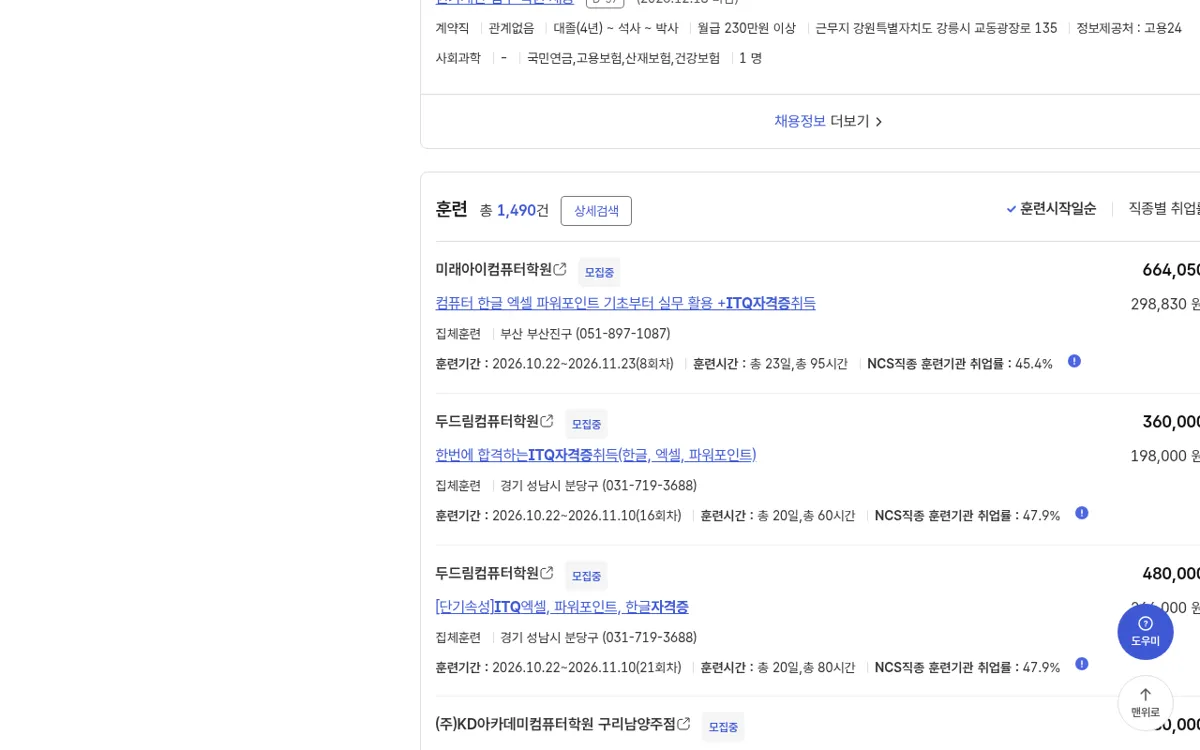Select 미래아이컴퓨터학원 institution name
Image resolution: width=1200 pixels, height=750 pixels.
[494, 269]
